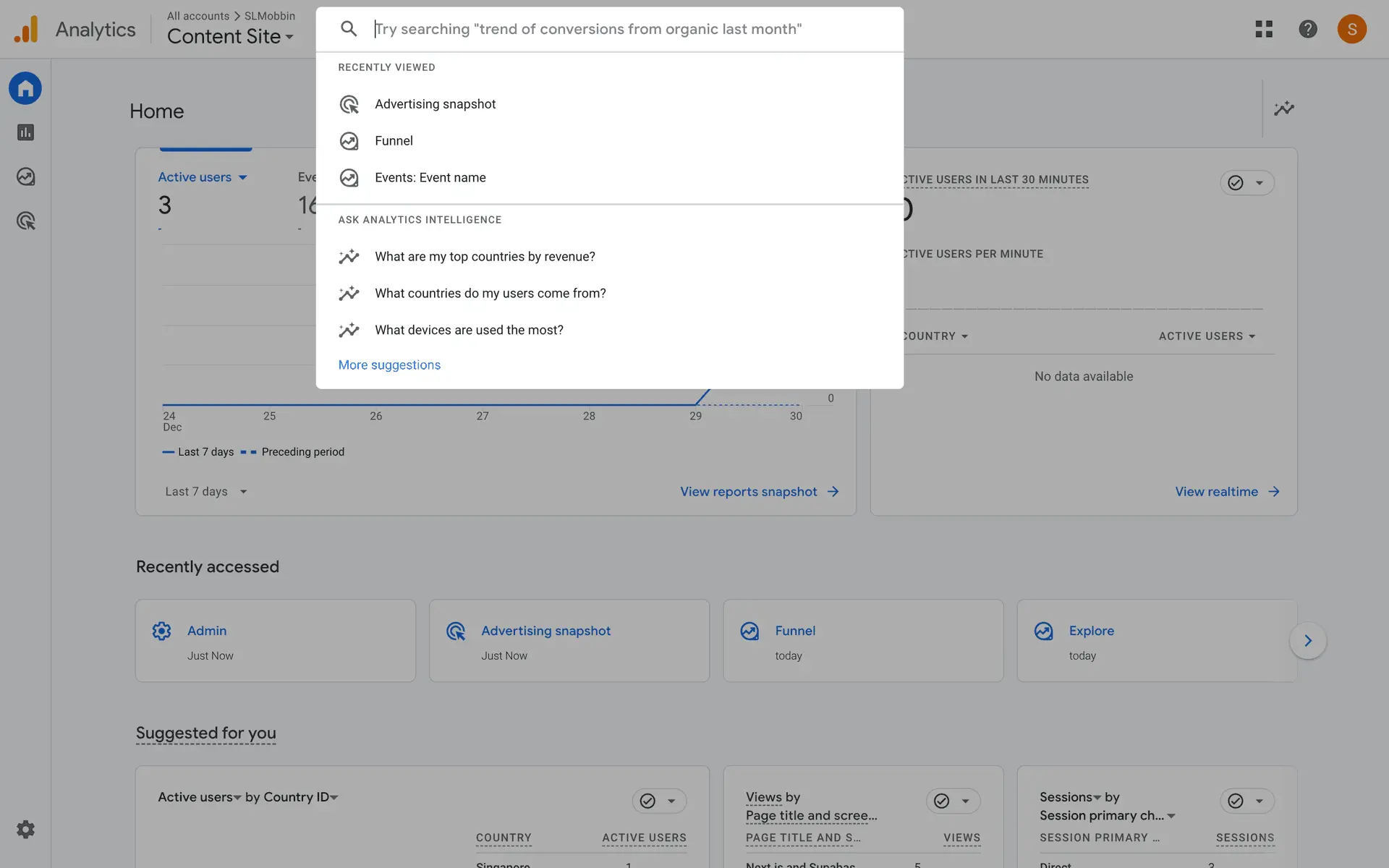Open the Reports icon in left sidebar

25,132
